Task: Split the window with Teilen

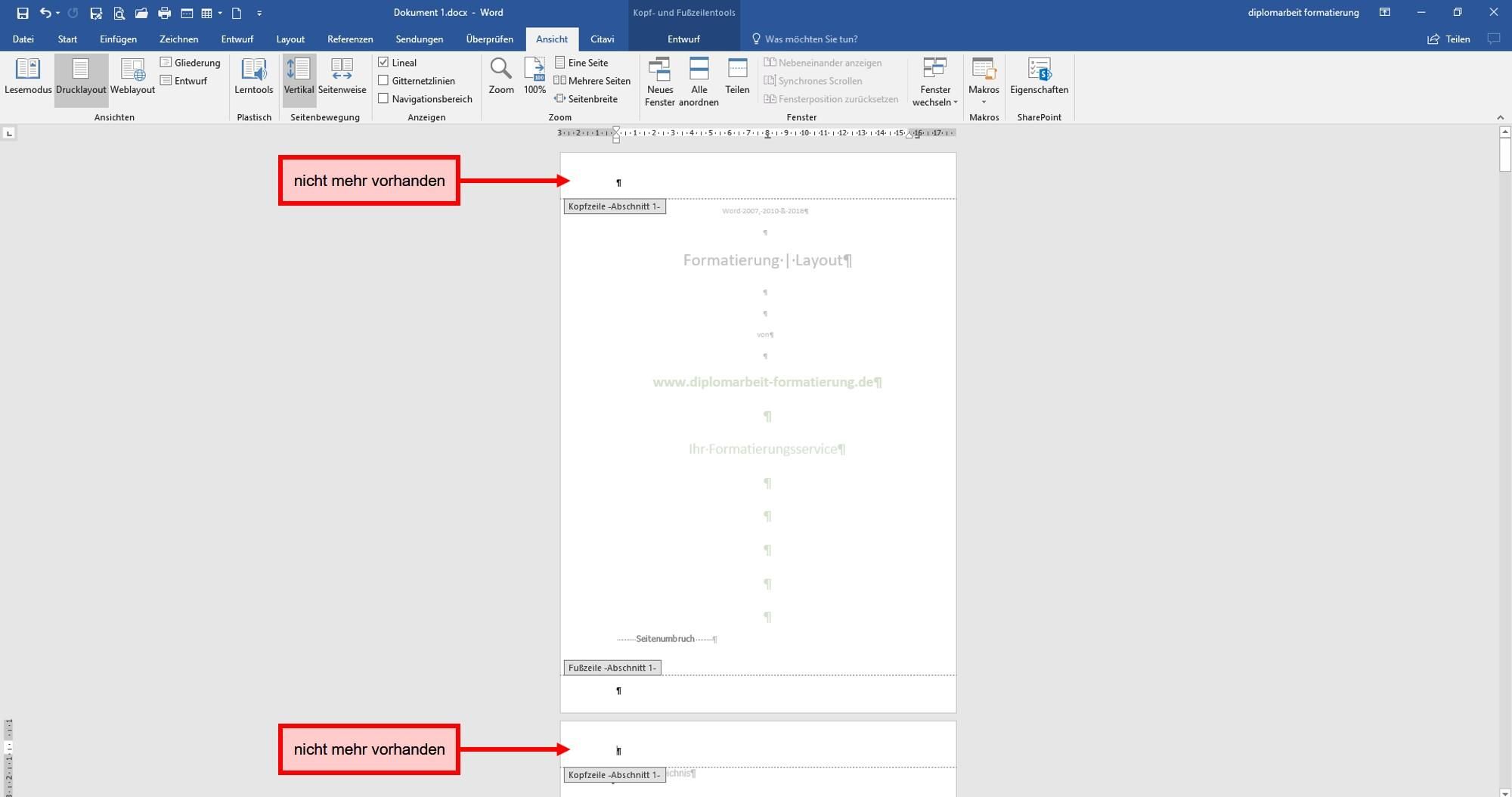Action: coord(737,78)
